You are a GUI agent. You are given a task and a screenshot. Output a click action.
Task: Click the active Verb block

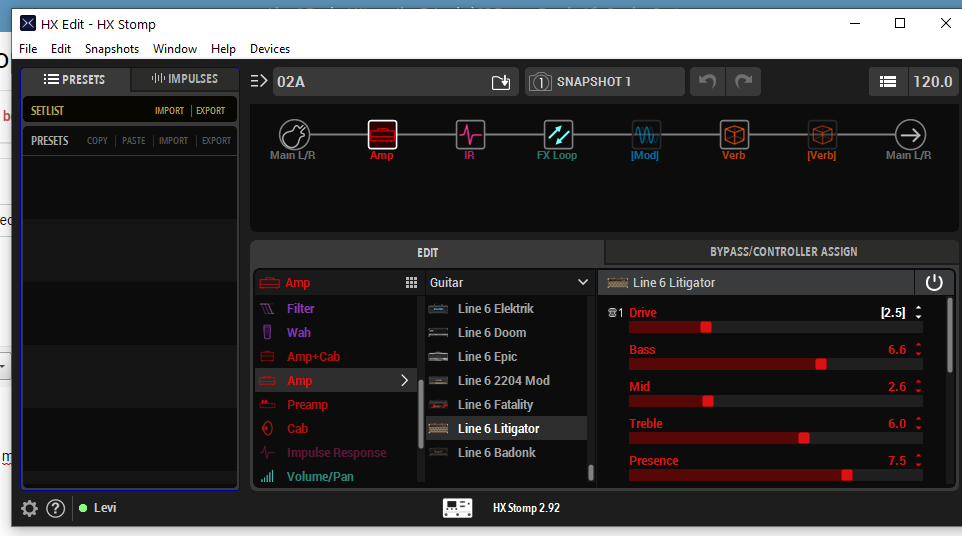point(734,134)
